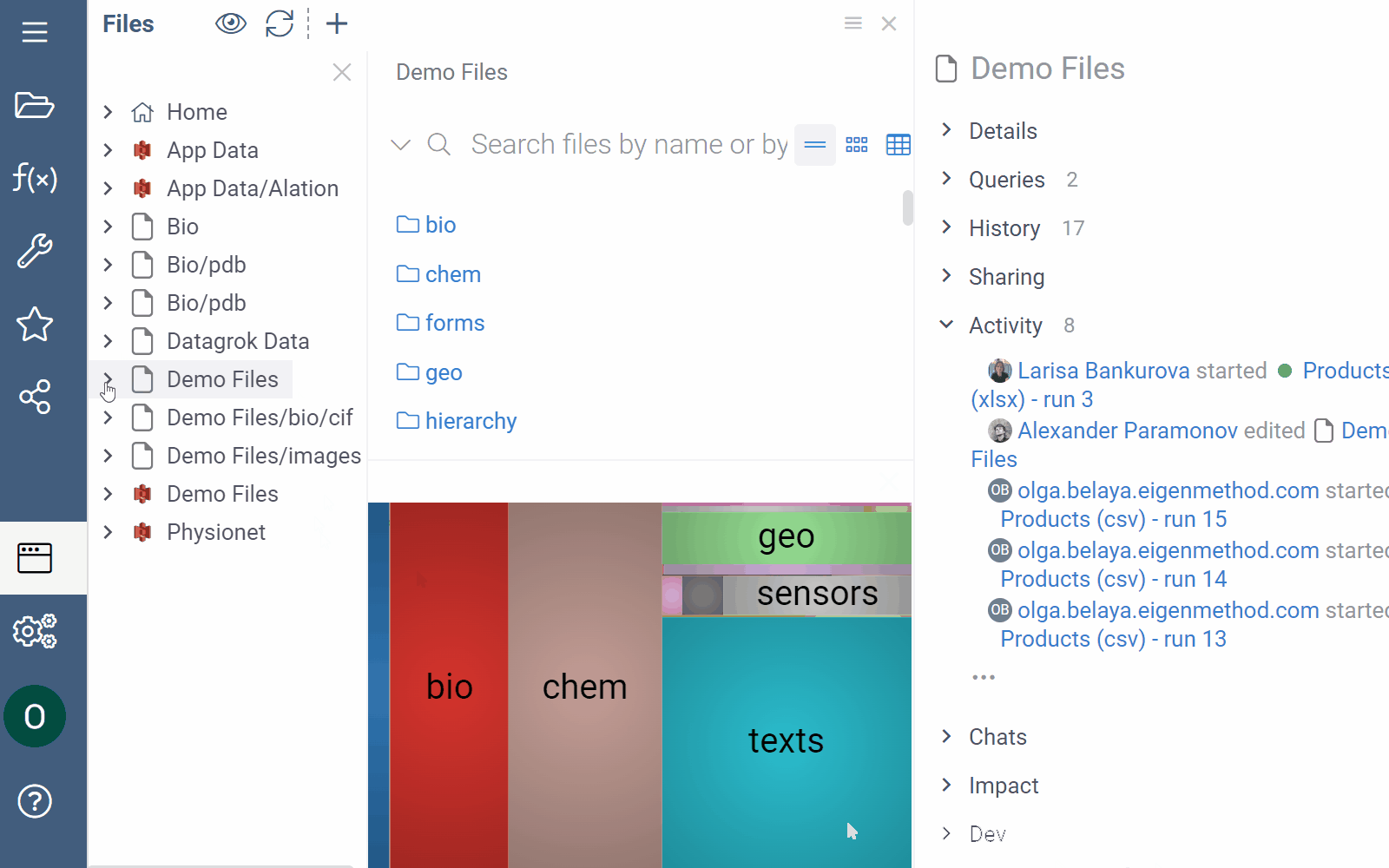The height and width of the screenshot is (868, 1389).
Task: Open the Help panel with question mark icon
Action: pos(35,801)
